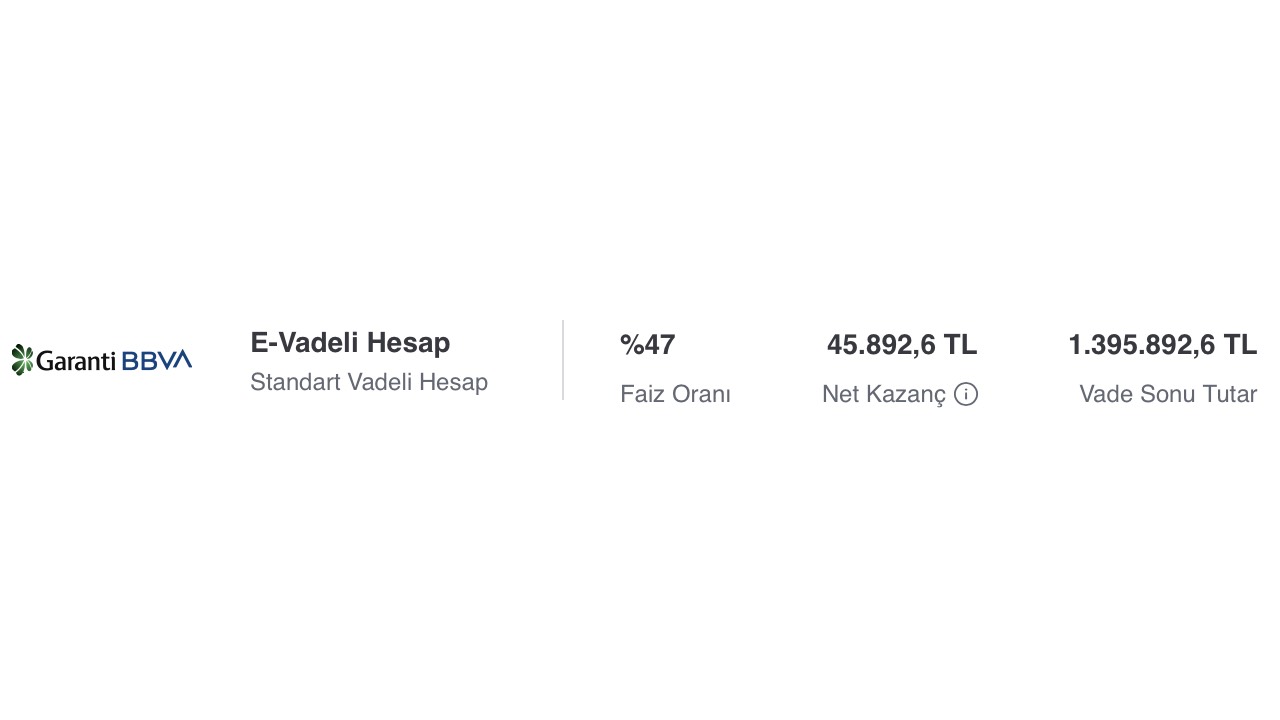Image resolution: width=1280 pixels, height=720 pixels.
Task: Click the vertical divider after product name
Action: [563, 360]
